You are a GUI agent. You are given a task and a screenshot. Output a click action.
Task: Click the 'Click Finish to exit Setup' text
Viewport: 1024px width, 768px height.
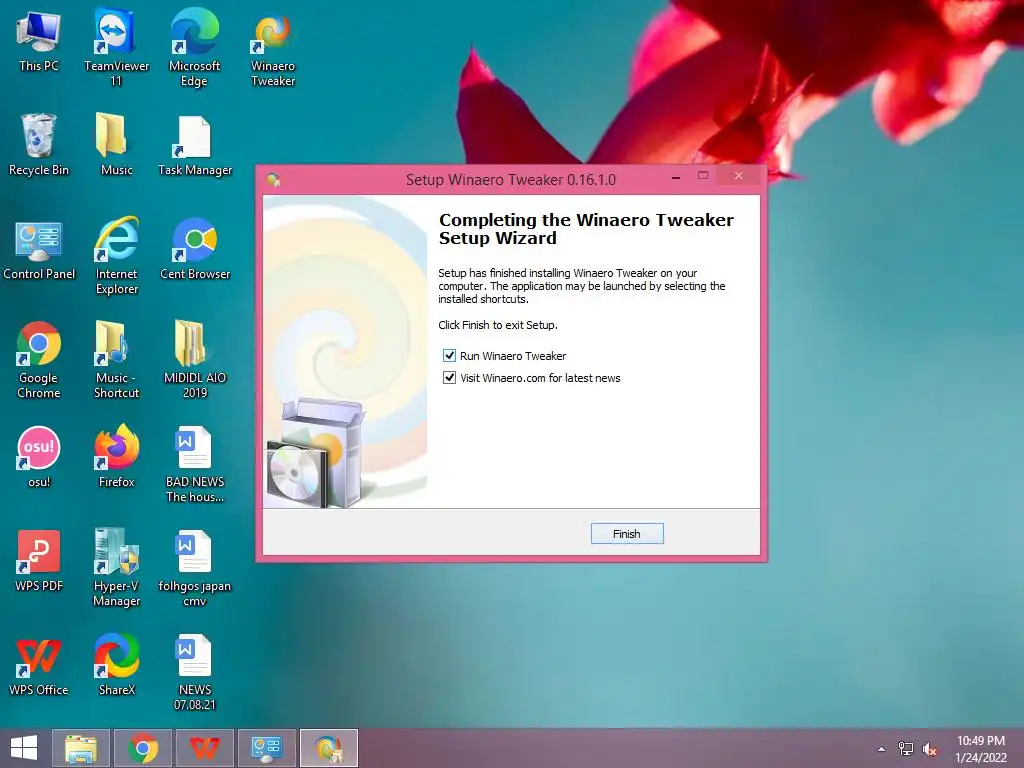point(498,325)
